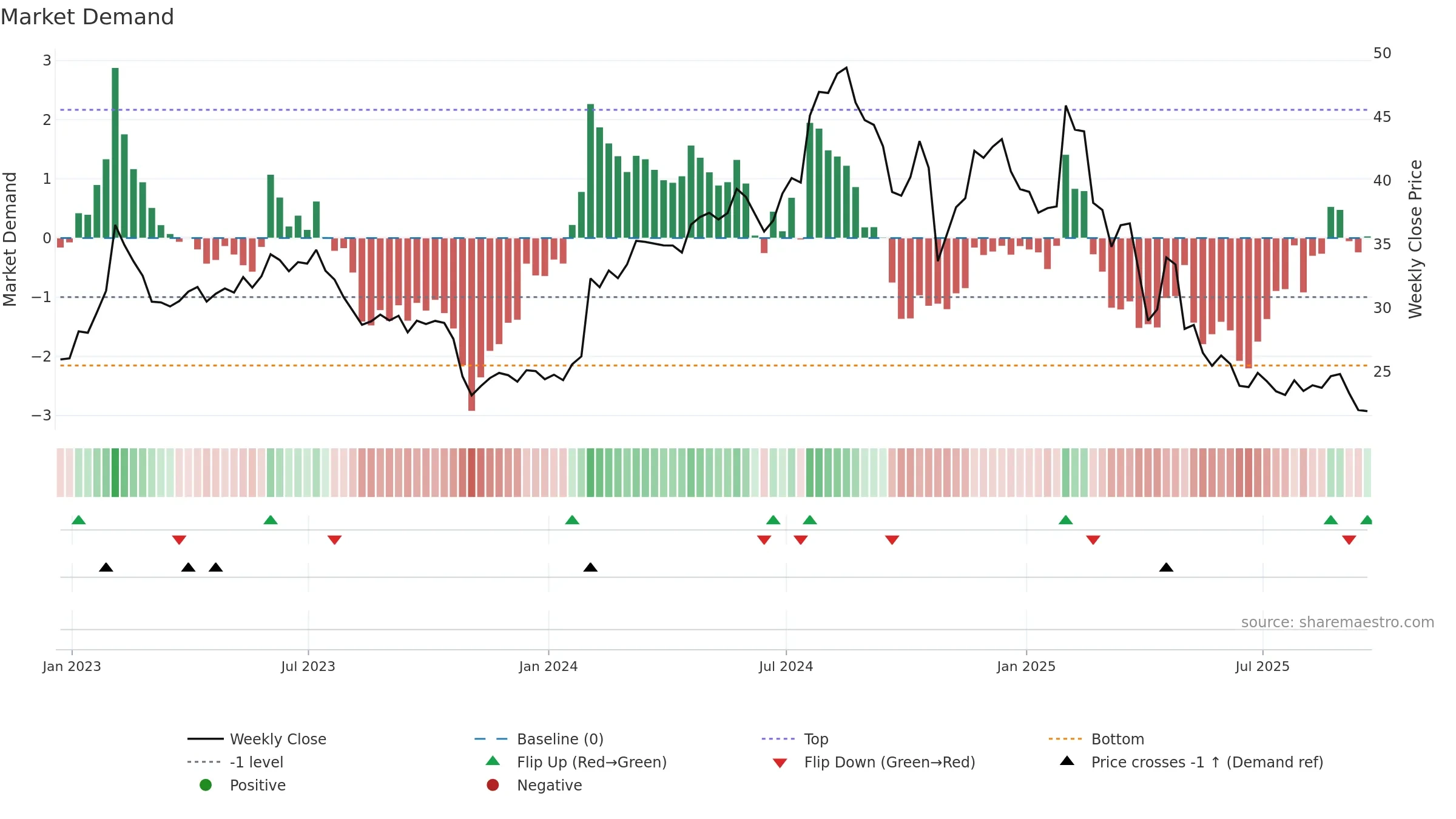Click the Jul 2023 axis label

pos(308,666)
